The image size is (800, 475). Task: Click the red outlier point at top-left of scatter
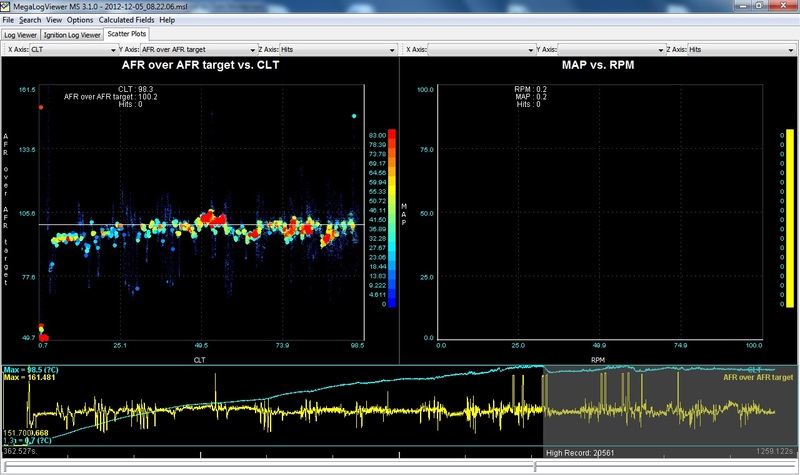[x=41, y=106]
